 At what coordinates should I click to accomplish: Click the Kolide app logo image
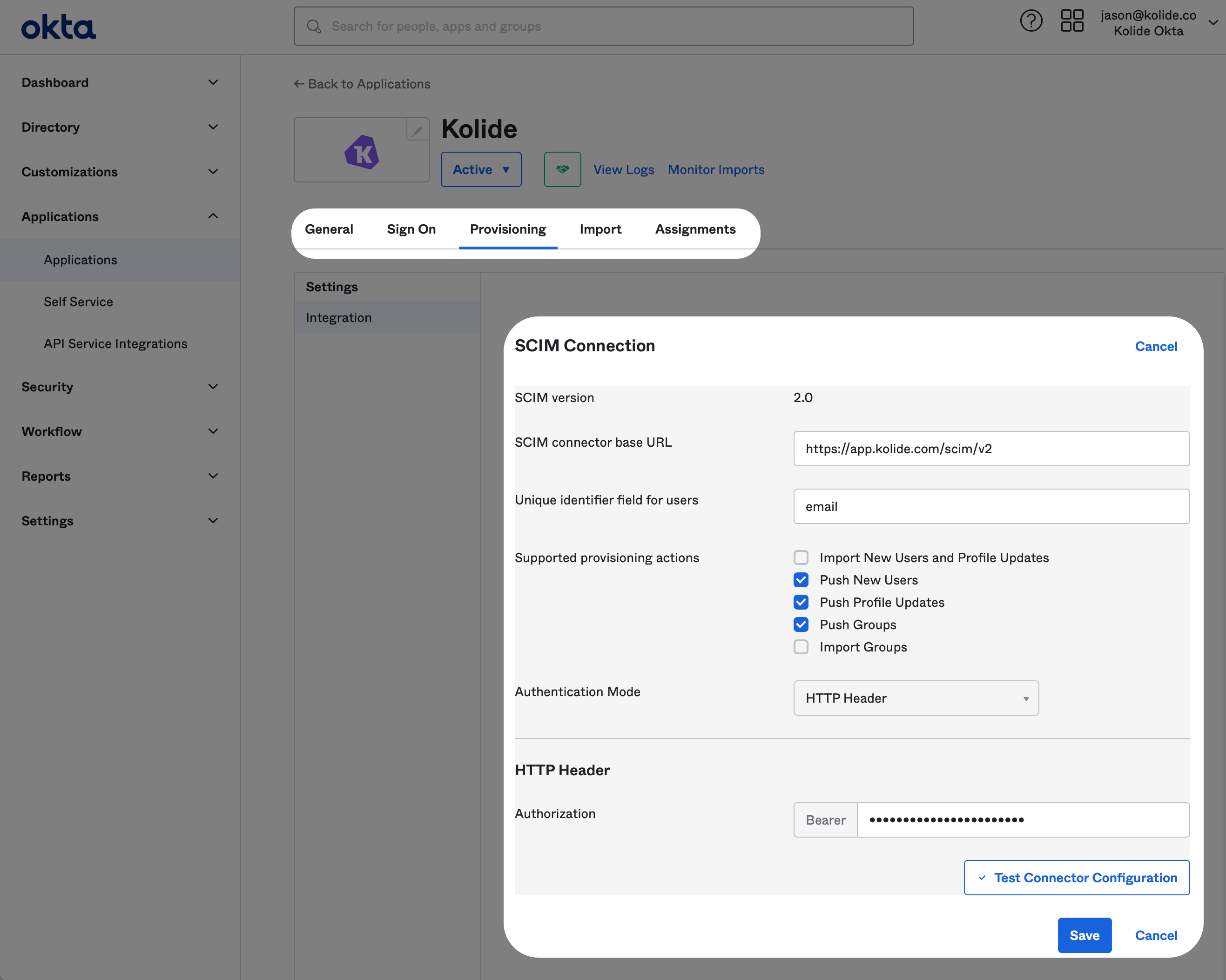point(362,152)
